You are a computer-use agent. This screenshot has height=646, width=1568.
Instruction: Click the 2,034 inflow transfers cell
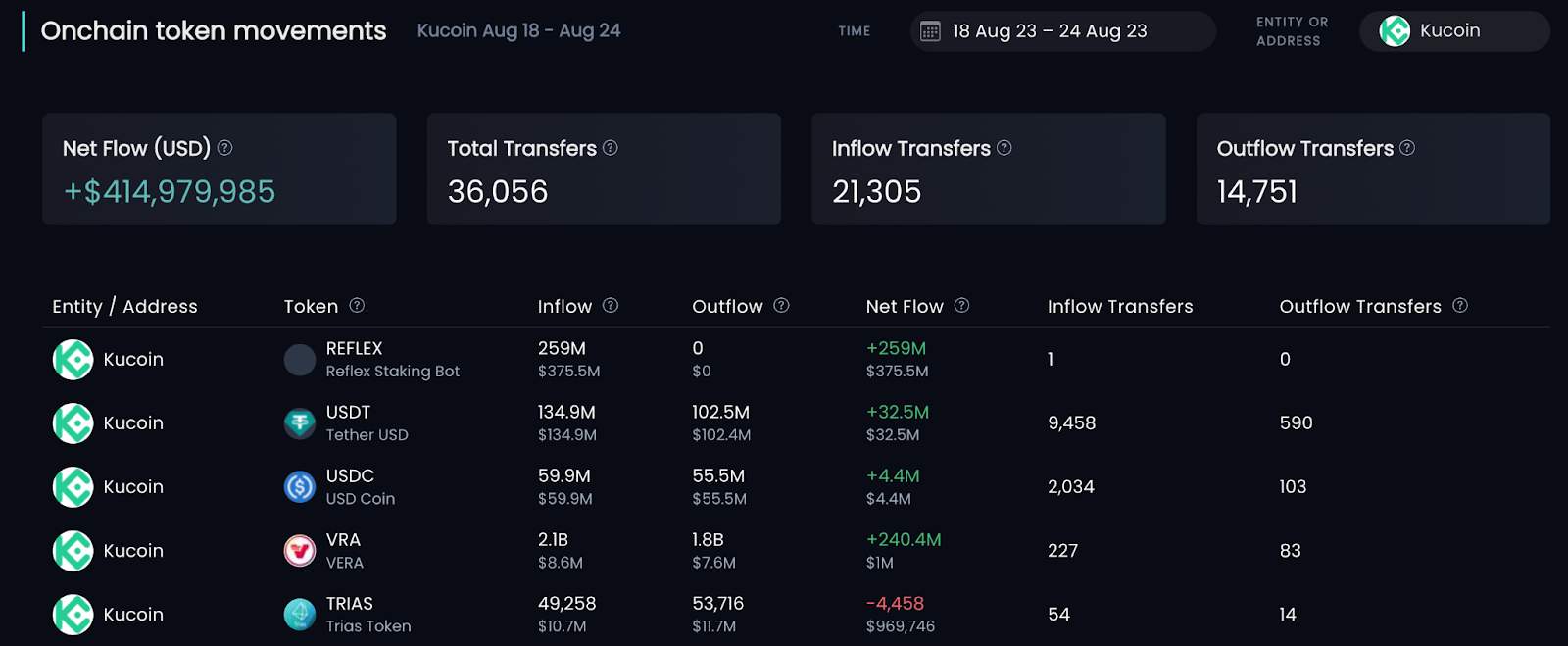[x=1071, y=487]
